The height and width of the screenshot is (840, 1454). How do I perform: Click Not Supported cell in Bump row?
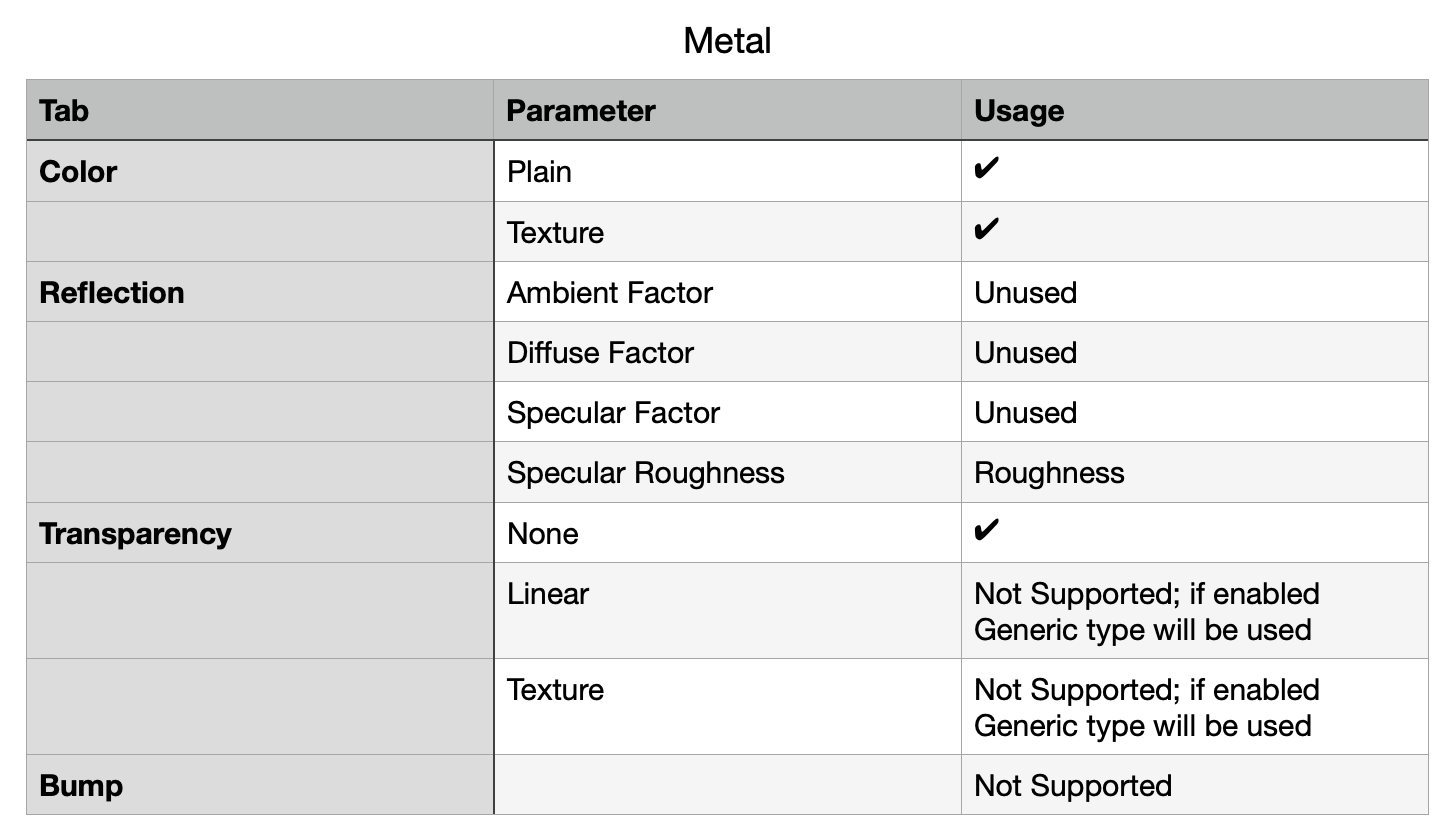click(1195, 785)
